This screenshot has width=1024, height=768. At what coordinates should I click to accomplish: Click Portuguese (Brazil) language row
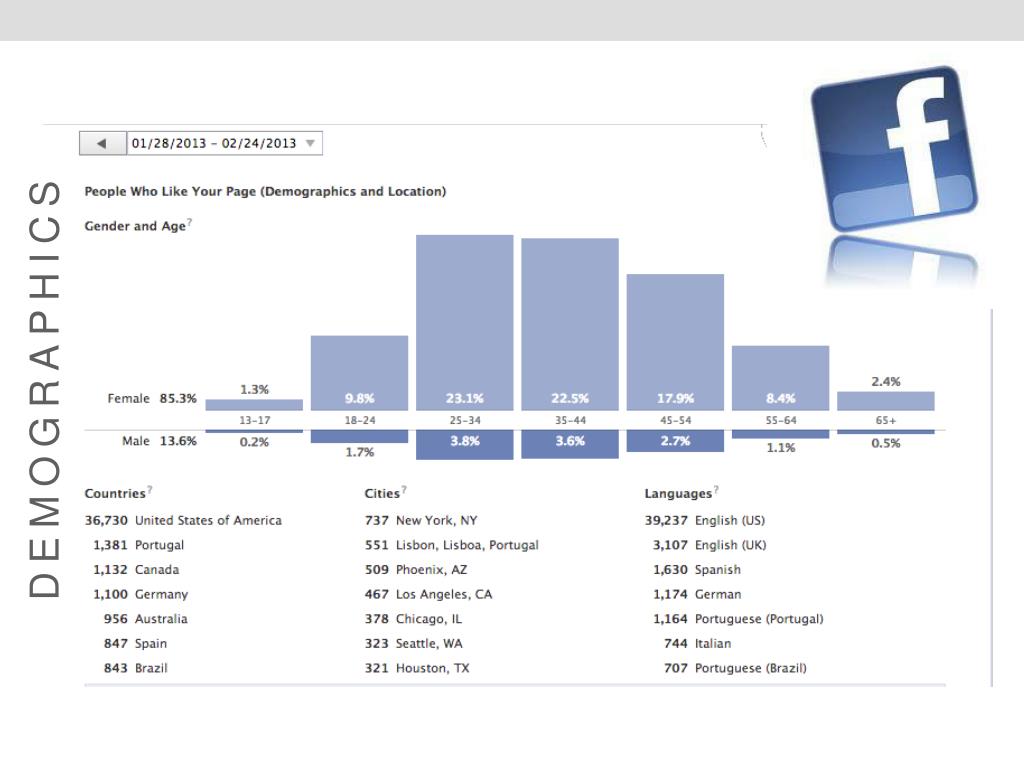735,669
